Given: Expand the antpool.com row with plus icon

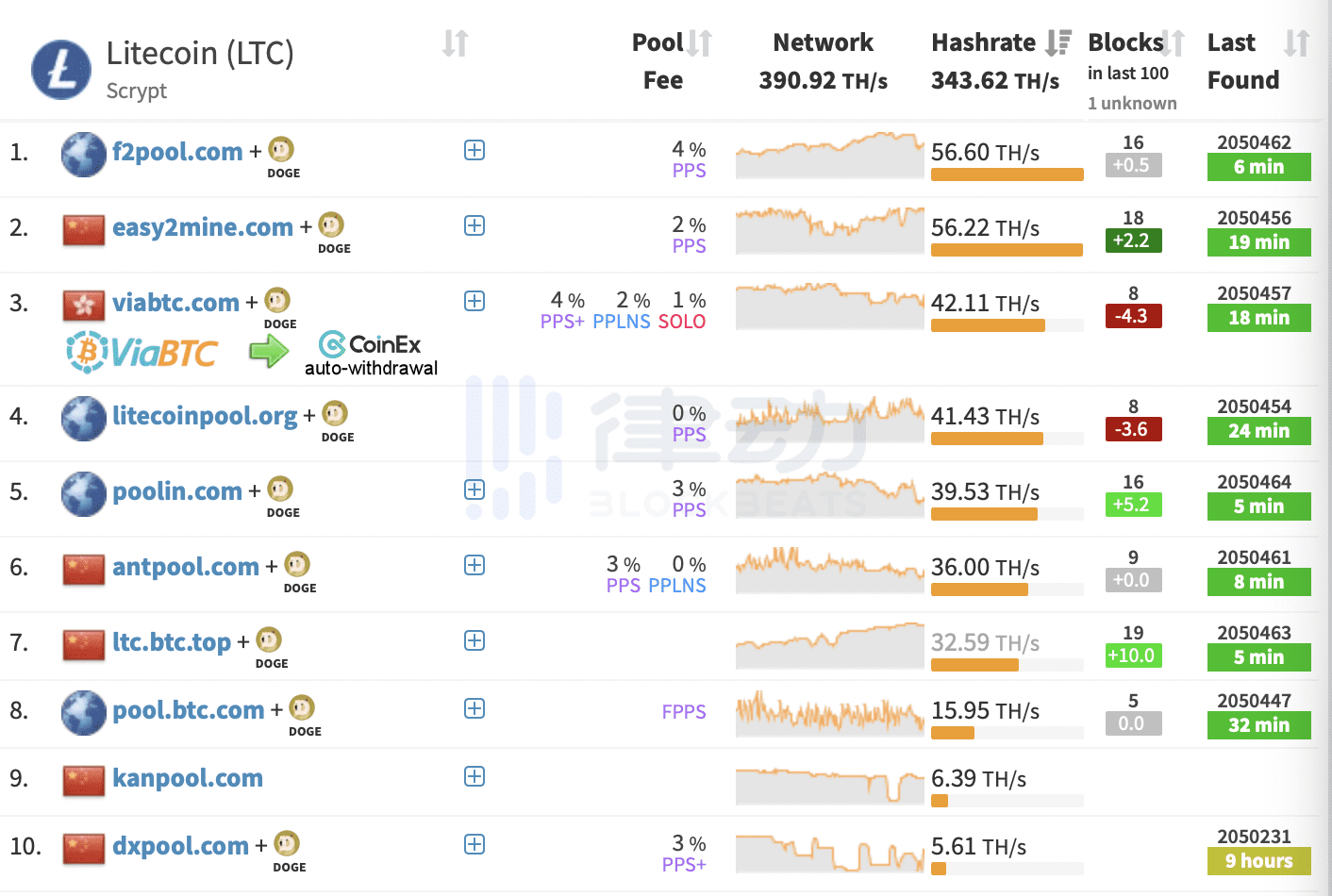Looking at the screenshot, I should pyautogui.click(x=475, y=565).
